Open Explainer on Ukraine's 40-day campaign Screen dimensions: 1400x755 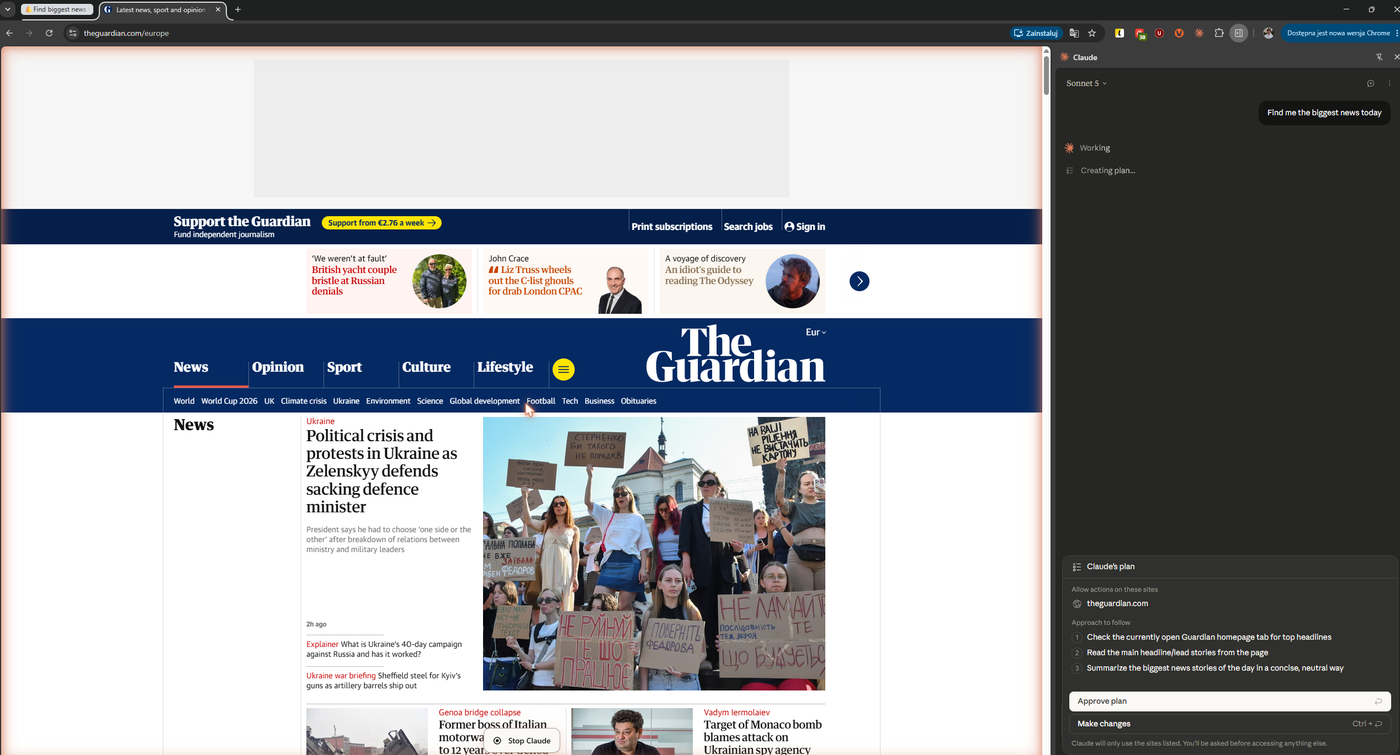[384, 649]
